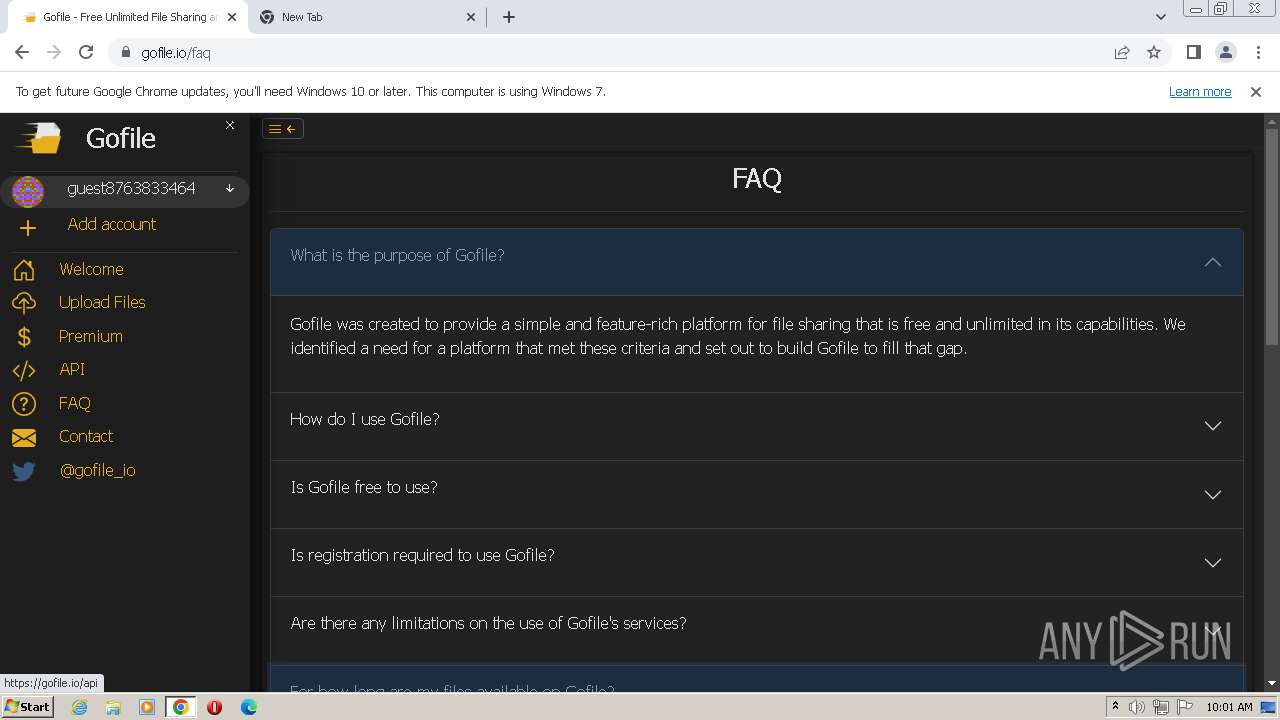Collapse 'What is the purpose of Gofile?' chevron

(1213, 262)
